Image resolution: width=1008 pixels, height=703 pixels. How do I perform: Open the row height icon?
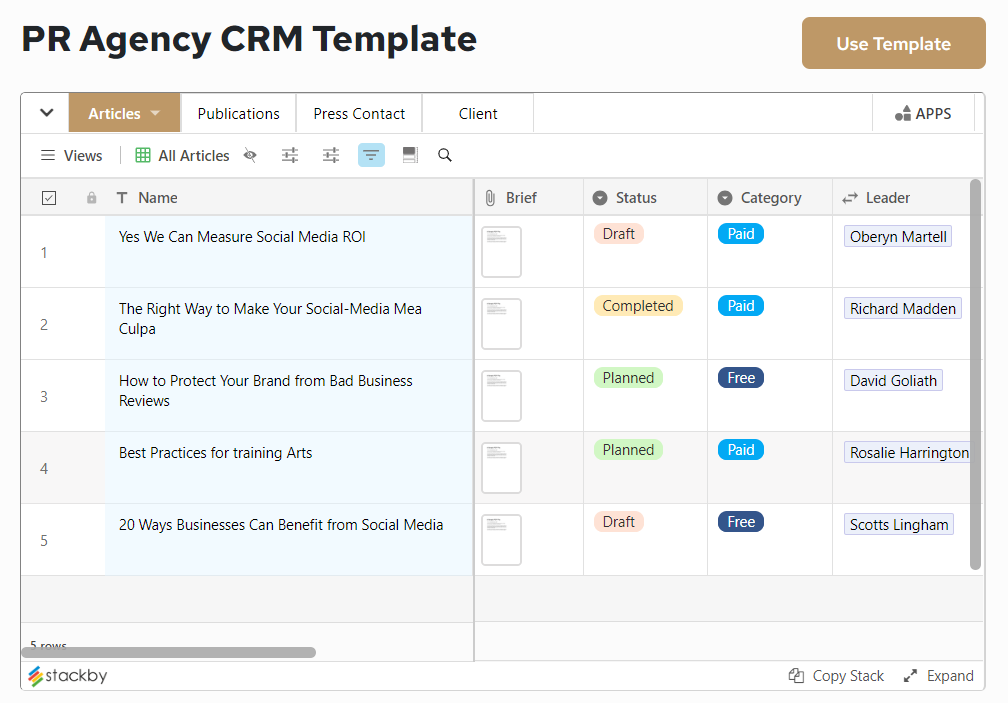410,155
